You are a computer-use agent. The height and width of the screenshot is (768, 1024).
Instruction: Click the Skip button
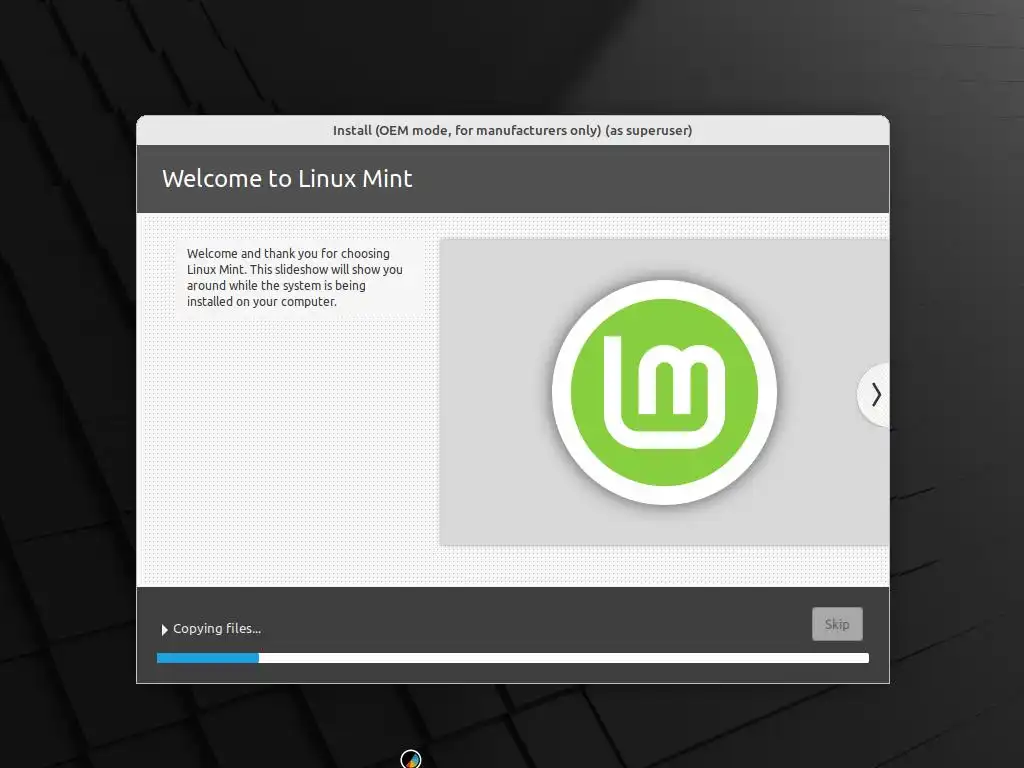837,624
